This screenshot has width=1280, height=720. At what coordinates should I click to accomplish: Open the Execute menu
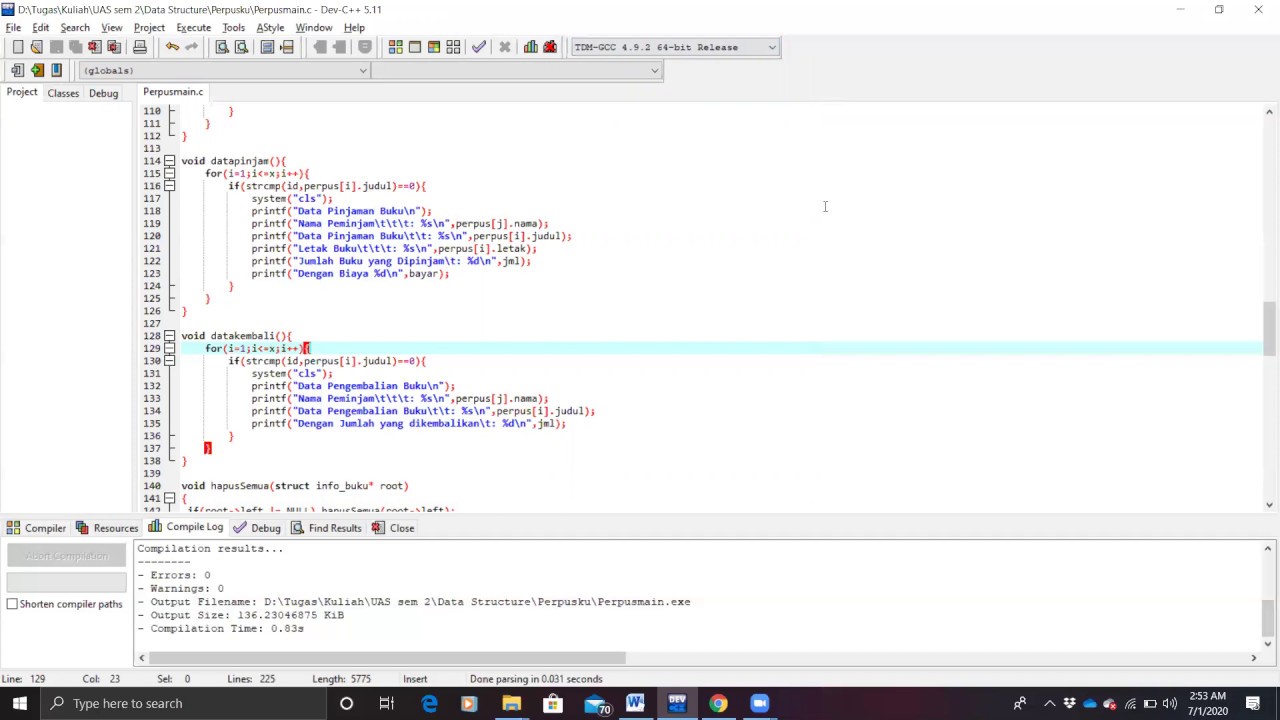coord(193,28)
